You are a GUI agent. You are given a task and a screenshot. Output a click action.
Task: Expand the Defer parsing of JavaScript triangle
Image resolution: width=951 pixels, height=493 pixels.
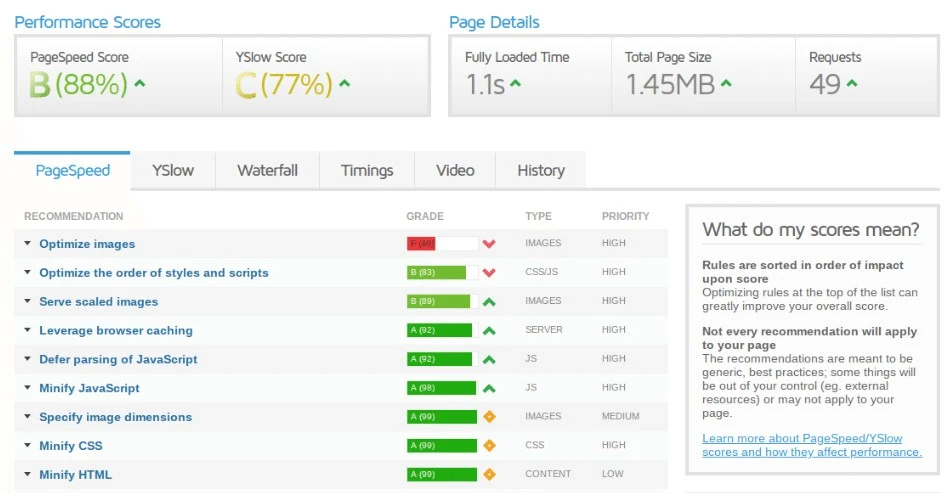[27, 358]
